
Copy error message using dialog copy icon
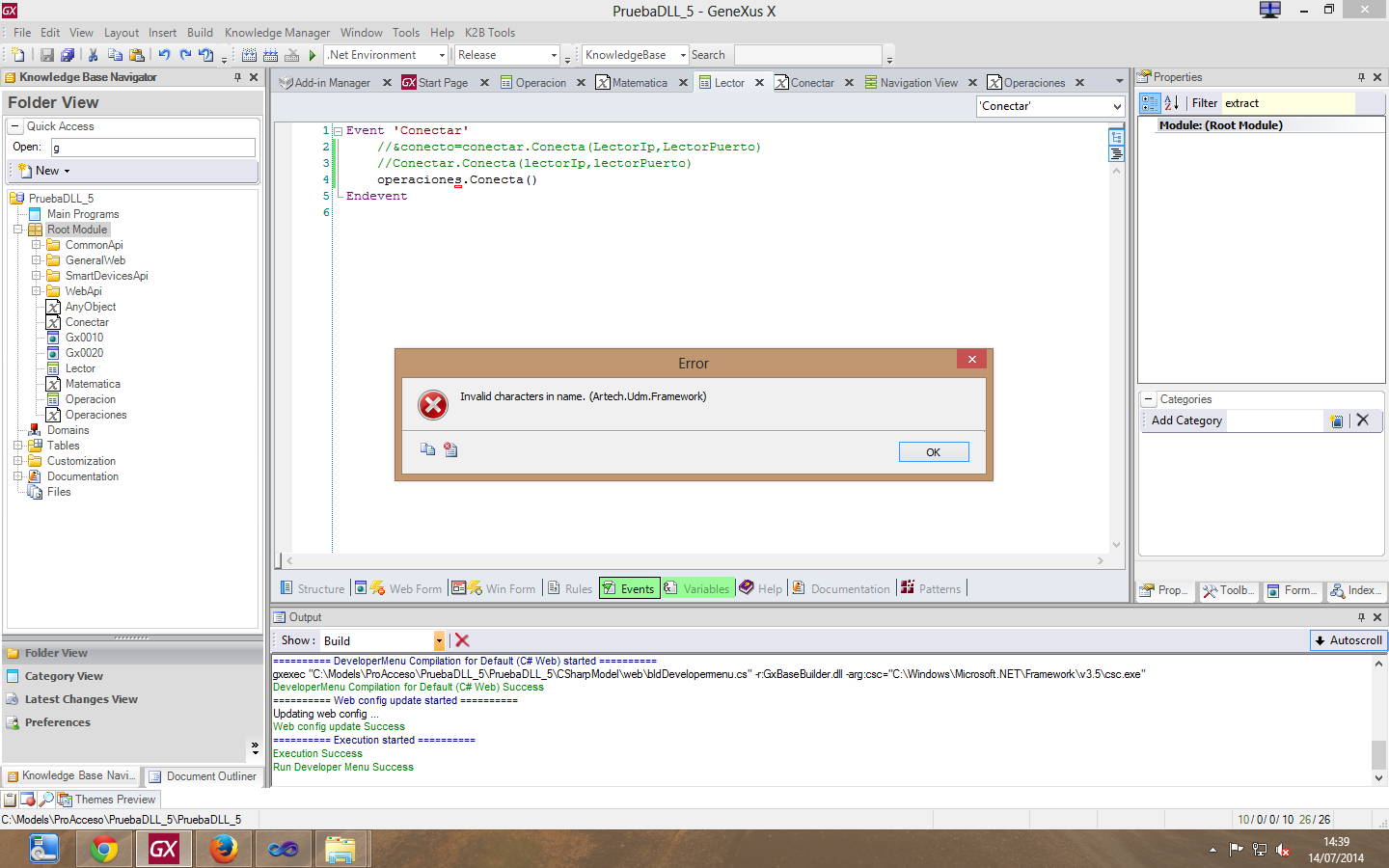[x=428, y=449]
